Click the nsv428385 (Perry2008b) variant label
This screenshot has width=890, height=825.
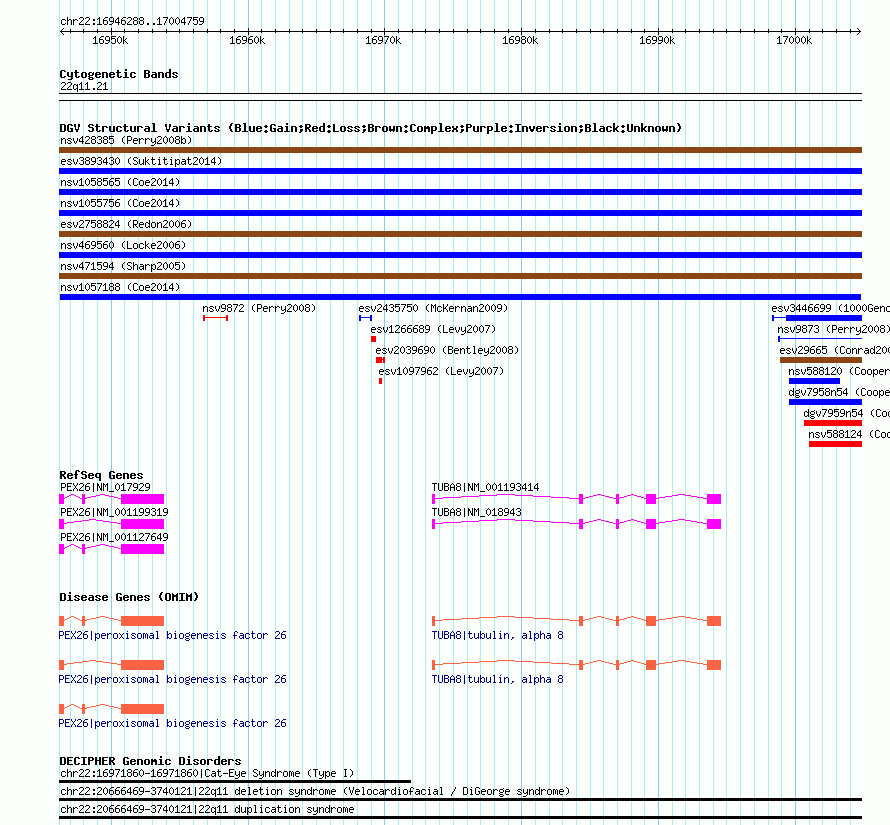click(126, 140)
